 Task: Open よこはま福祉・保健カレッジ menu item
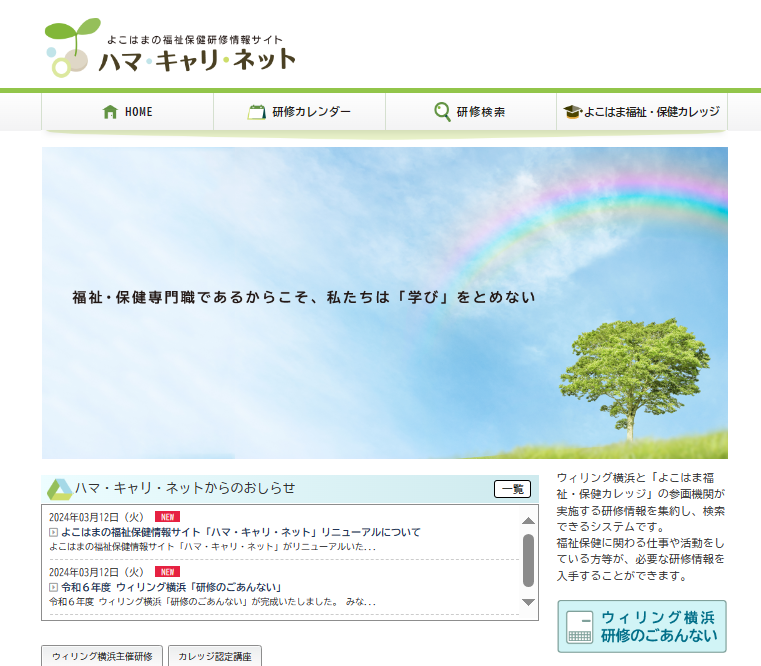point(642,112)
